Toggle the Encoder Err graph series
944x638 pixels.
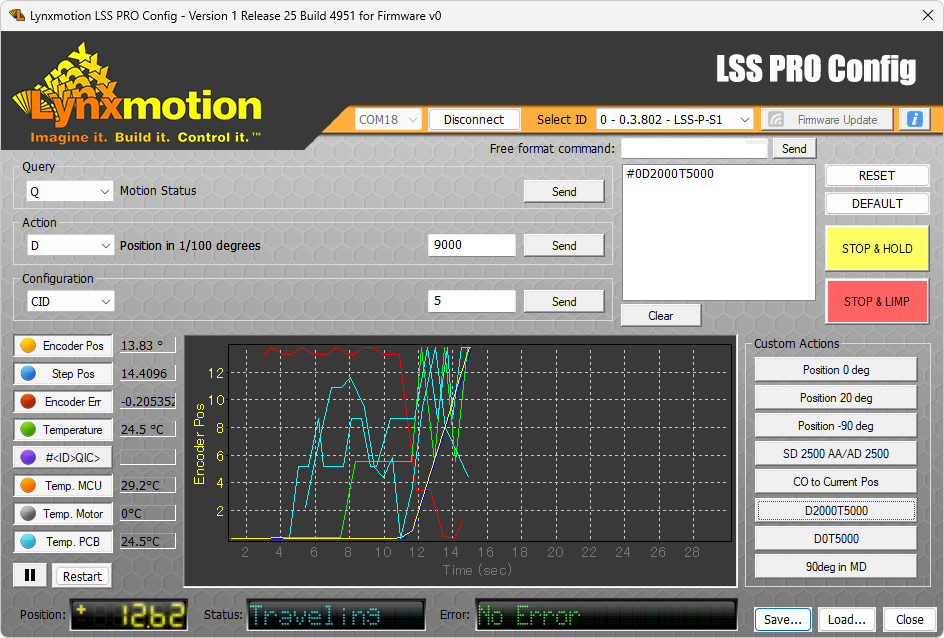click(63, 401)
